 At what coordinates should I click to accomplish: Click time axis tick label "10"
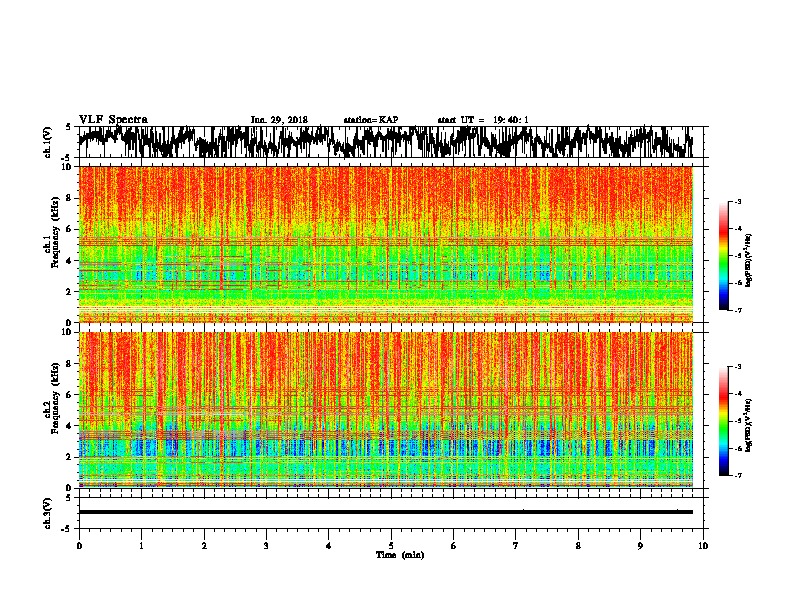(x=703, y=546)
